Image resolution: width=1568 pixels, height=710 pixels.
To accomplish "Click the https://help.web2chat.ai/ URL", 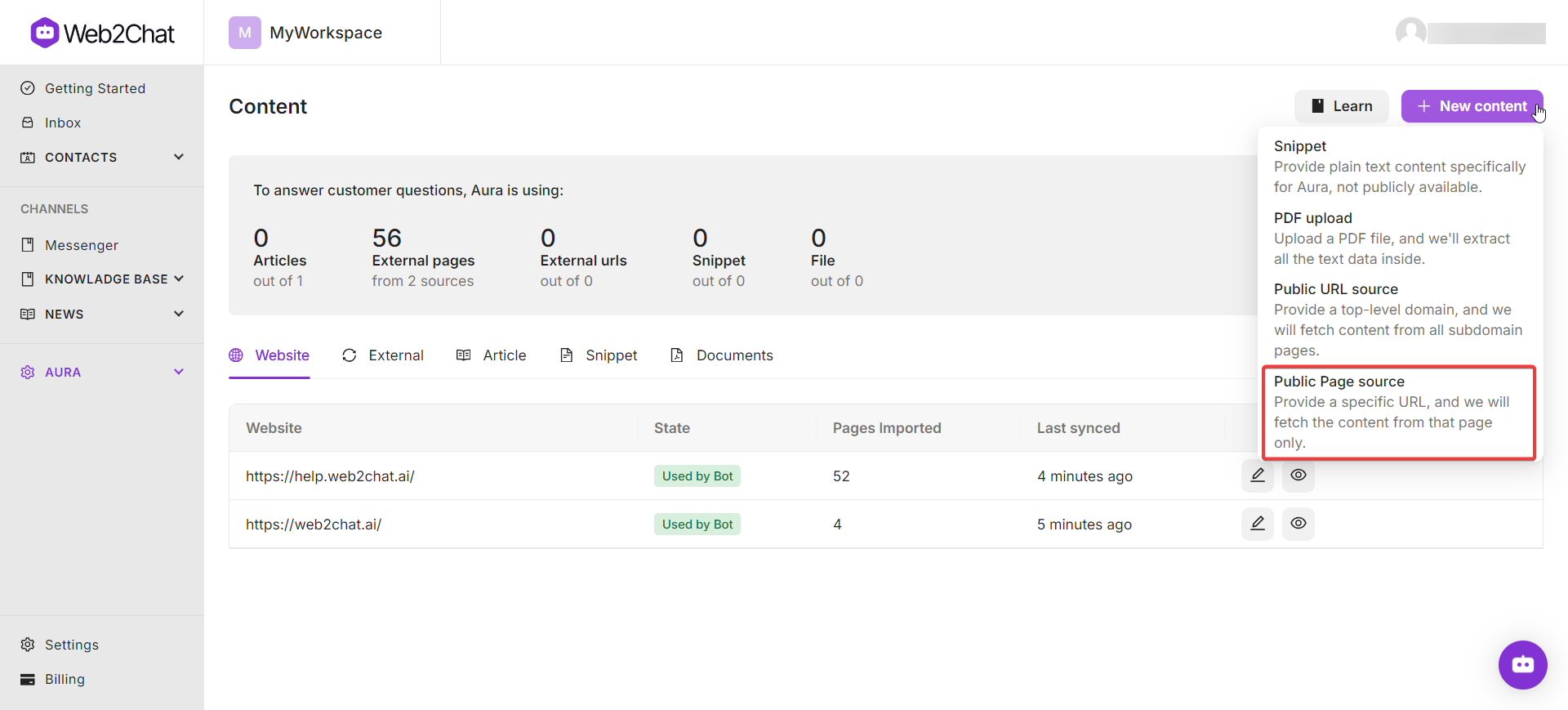I will coord(330,476).
